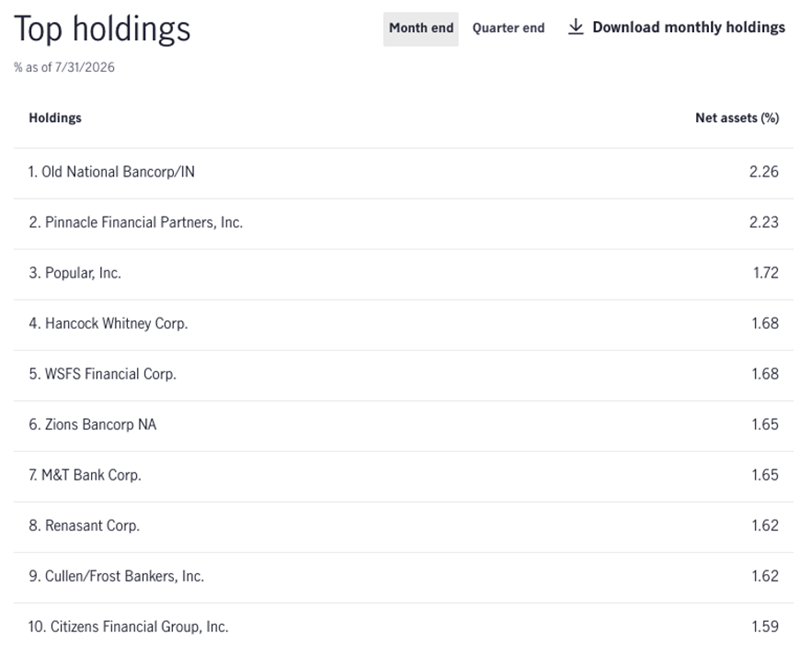The width and height of the screenshot is (800, 655).
Task: Select the Zions Bancorp NA holding
Action: click(92, 424)
